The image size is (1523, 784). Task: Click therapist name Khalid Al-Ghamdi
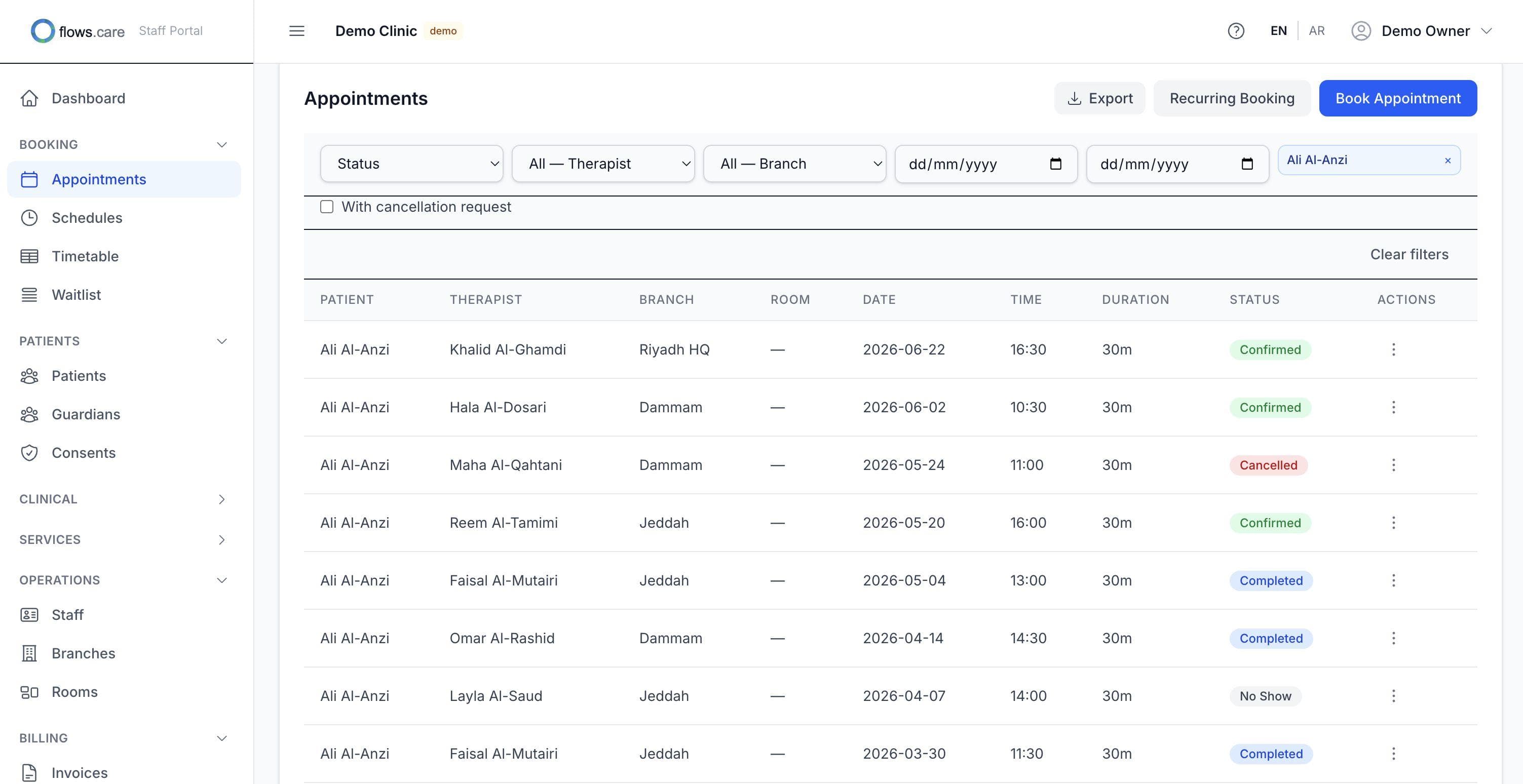click(x=507, y=350)
